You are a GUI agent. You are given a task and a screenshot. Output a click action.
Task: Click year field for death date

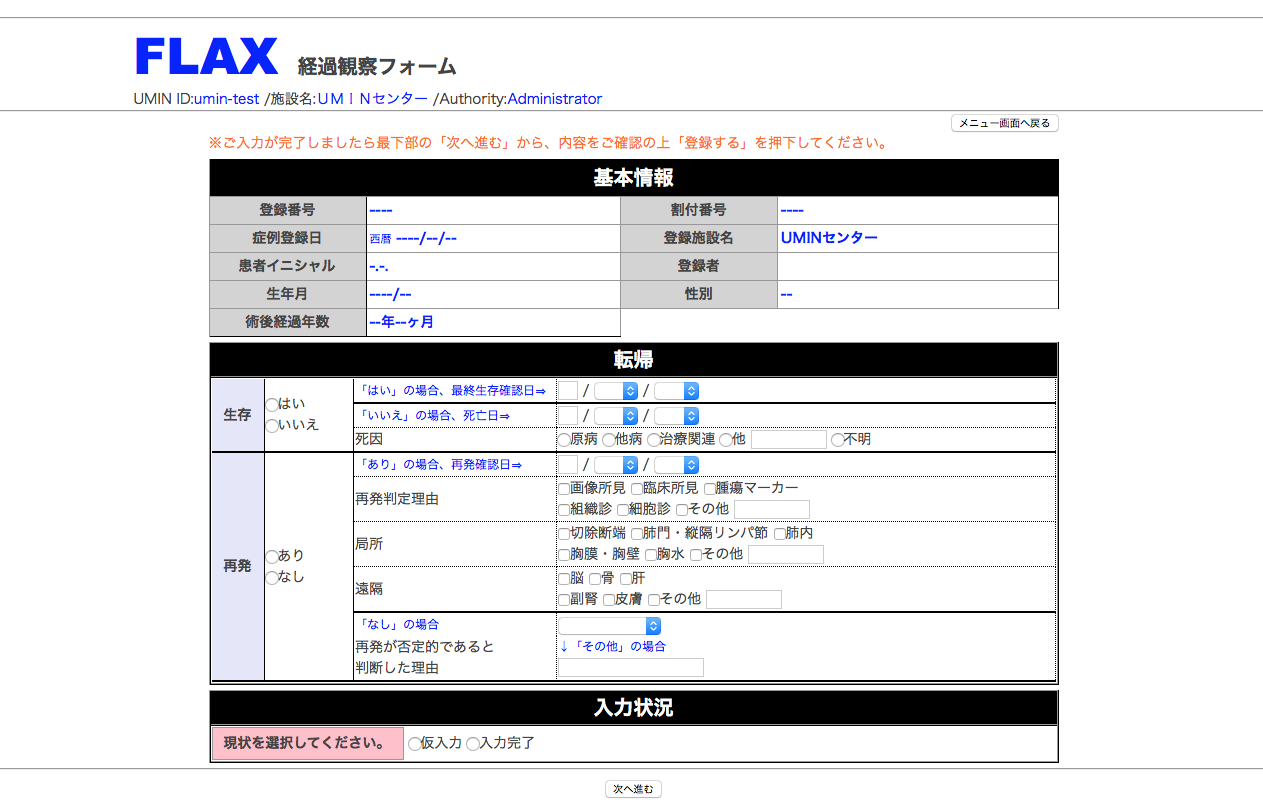[567, 416]
